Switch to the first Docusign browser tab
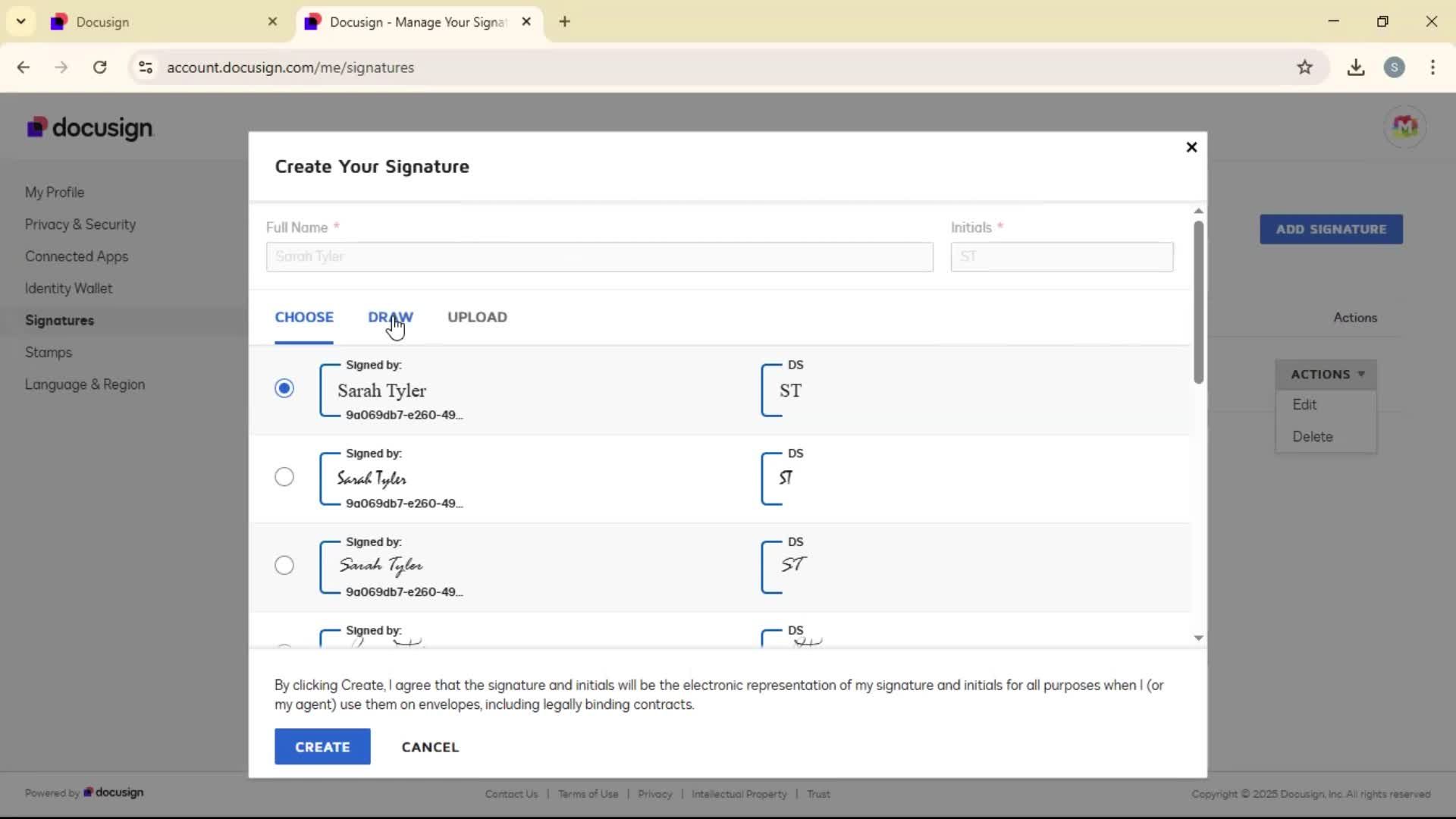 [x=163, y=22]
